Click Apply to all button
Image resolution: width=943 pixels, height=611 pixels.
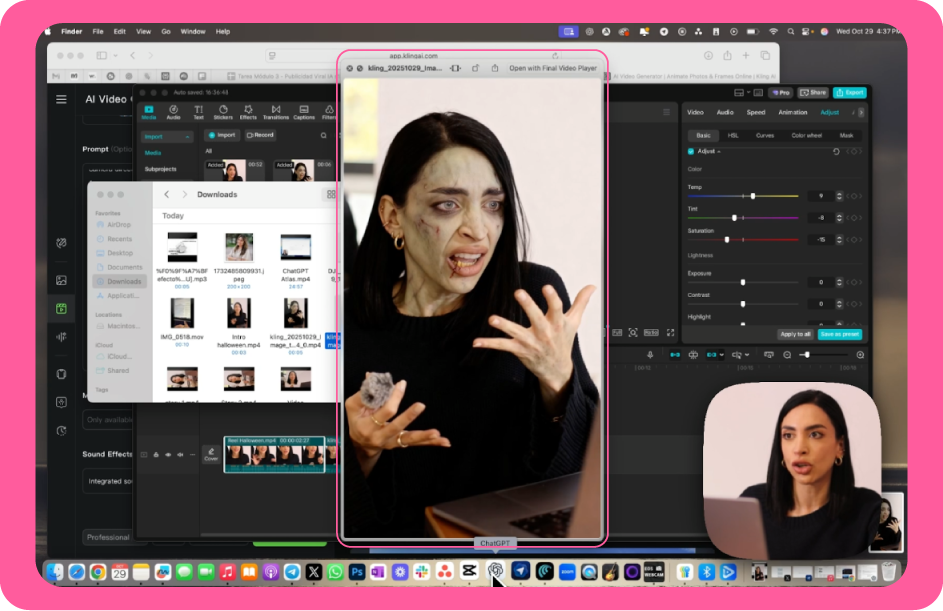pyautogui.click(x=795, y=334)
